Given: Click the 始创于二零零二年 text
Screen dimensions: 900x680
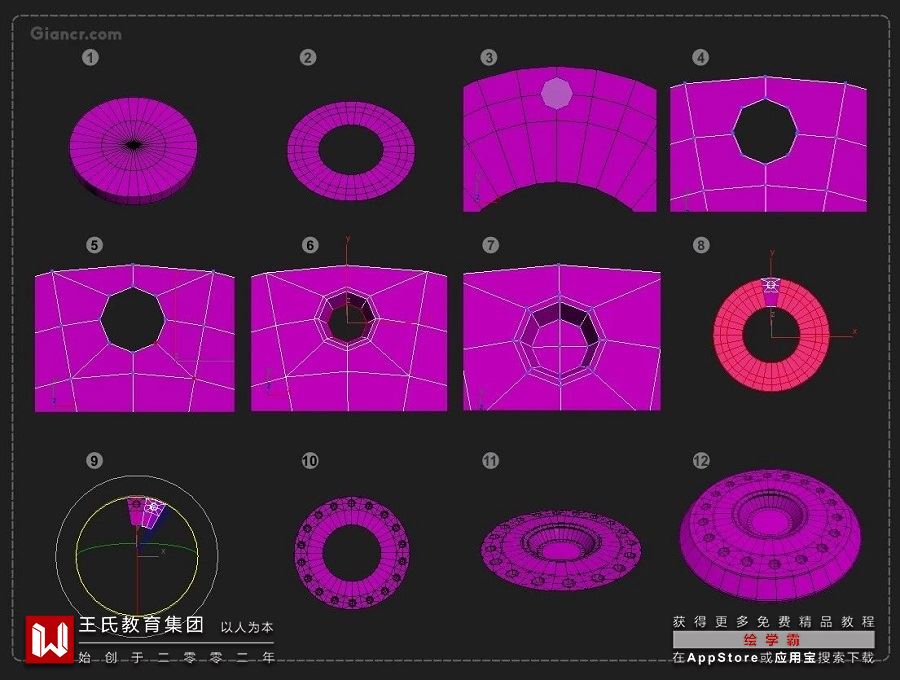Looking at the screenshot, I should pos(176,657).
